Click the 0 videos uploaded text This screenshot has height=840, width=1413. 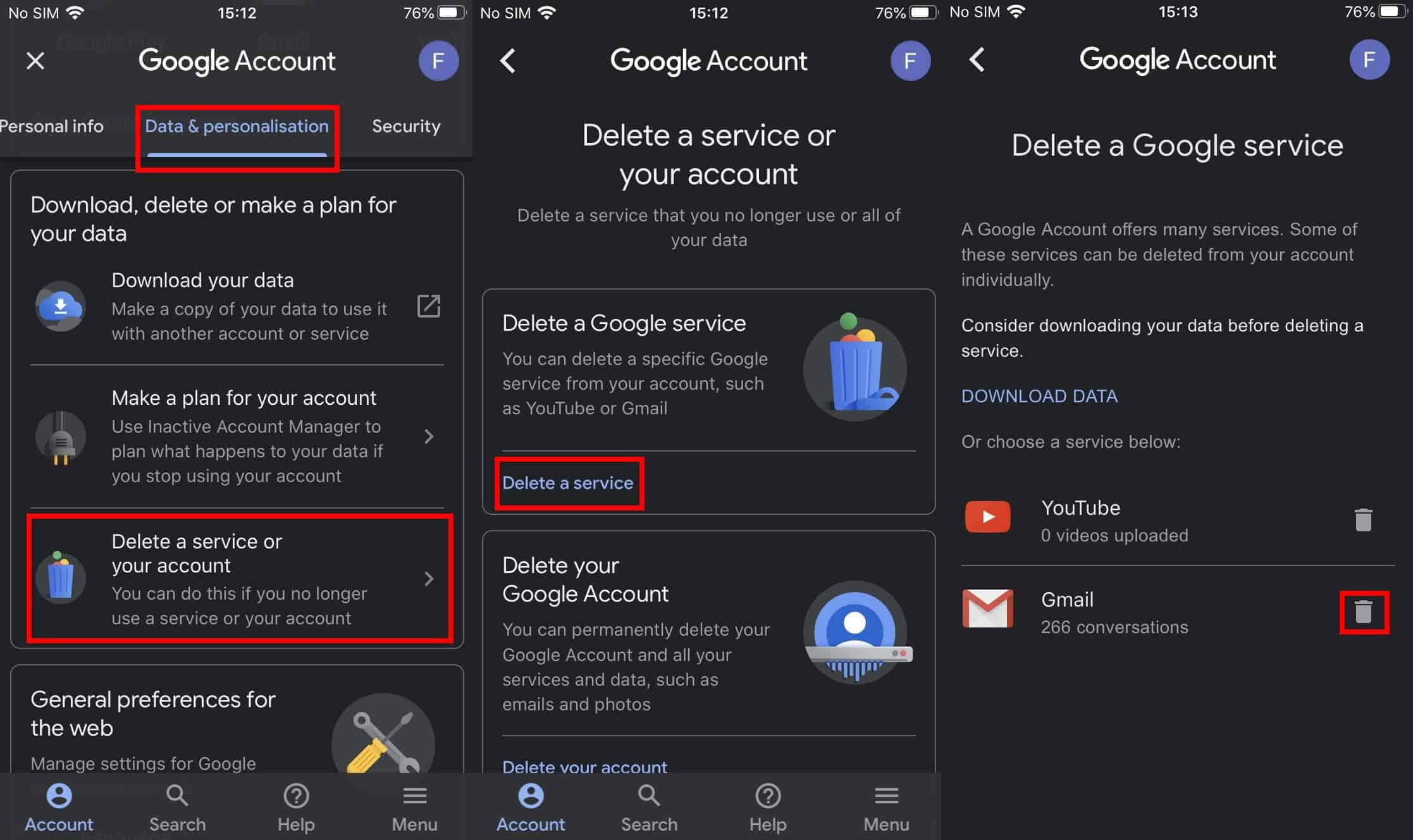[x=1114, y=536]
